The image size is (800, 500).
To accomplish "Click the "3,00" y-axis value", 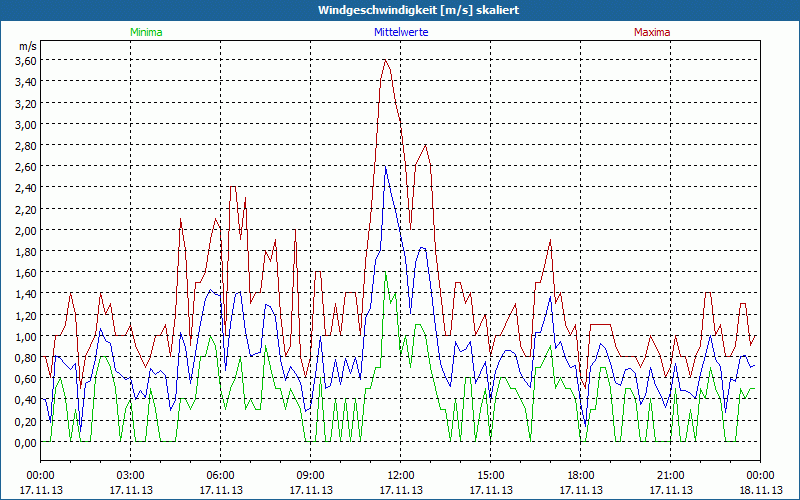I will (26, 124).
